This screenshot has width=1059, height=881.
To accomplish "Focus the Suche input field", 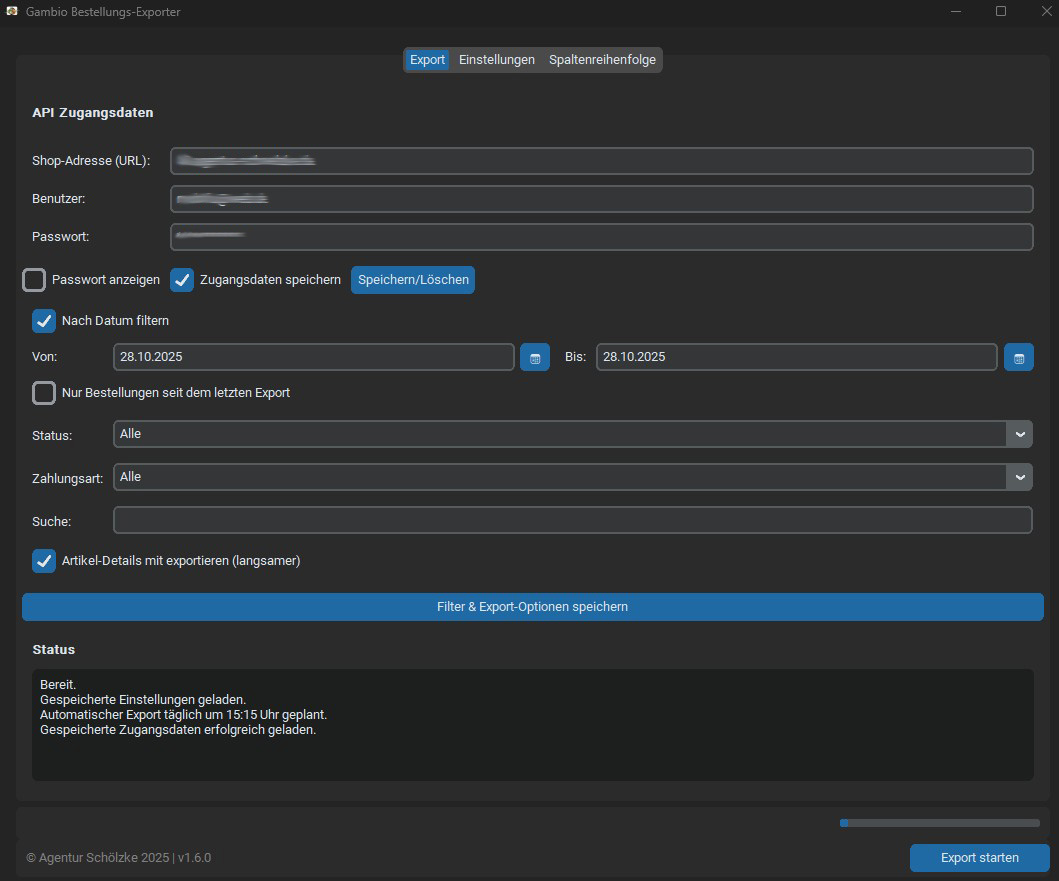I will 572,521.
